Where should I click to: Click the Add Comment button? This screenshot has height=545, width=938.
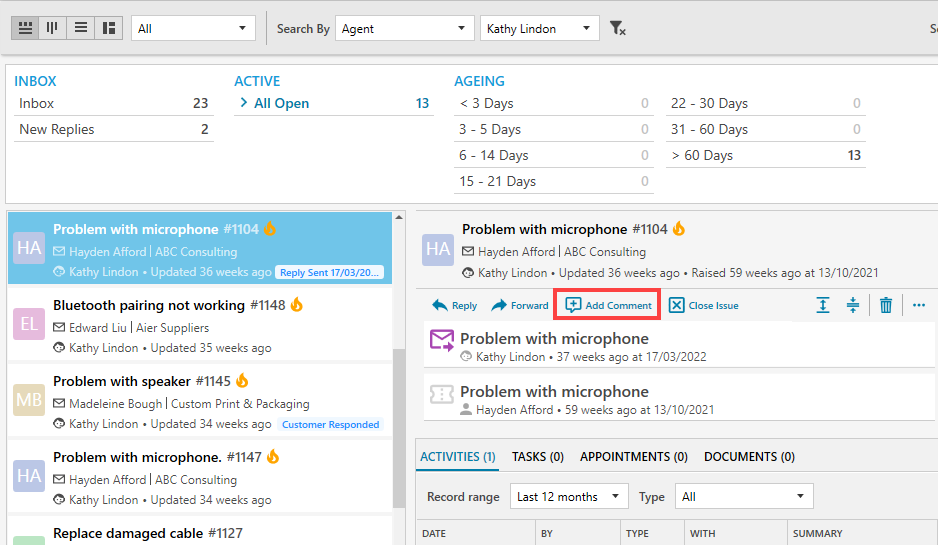click(x=608, y=305)
